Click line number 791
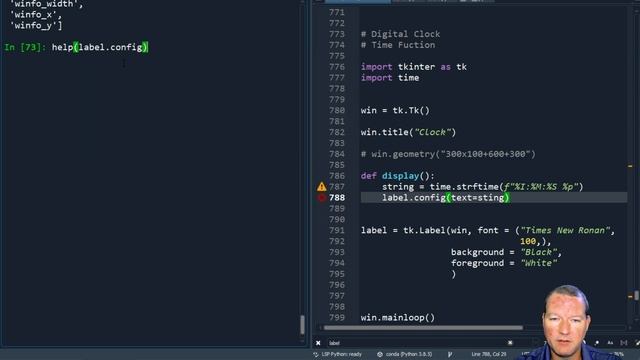The image size is (640, 360). pyautogui.click(x=337, y=231)
